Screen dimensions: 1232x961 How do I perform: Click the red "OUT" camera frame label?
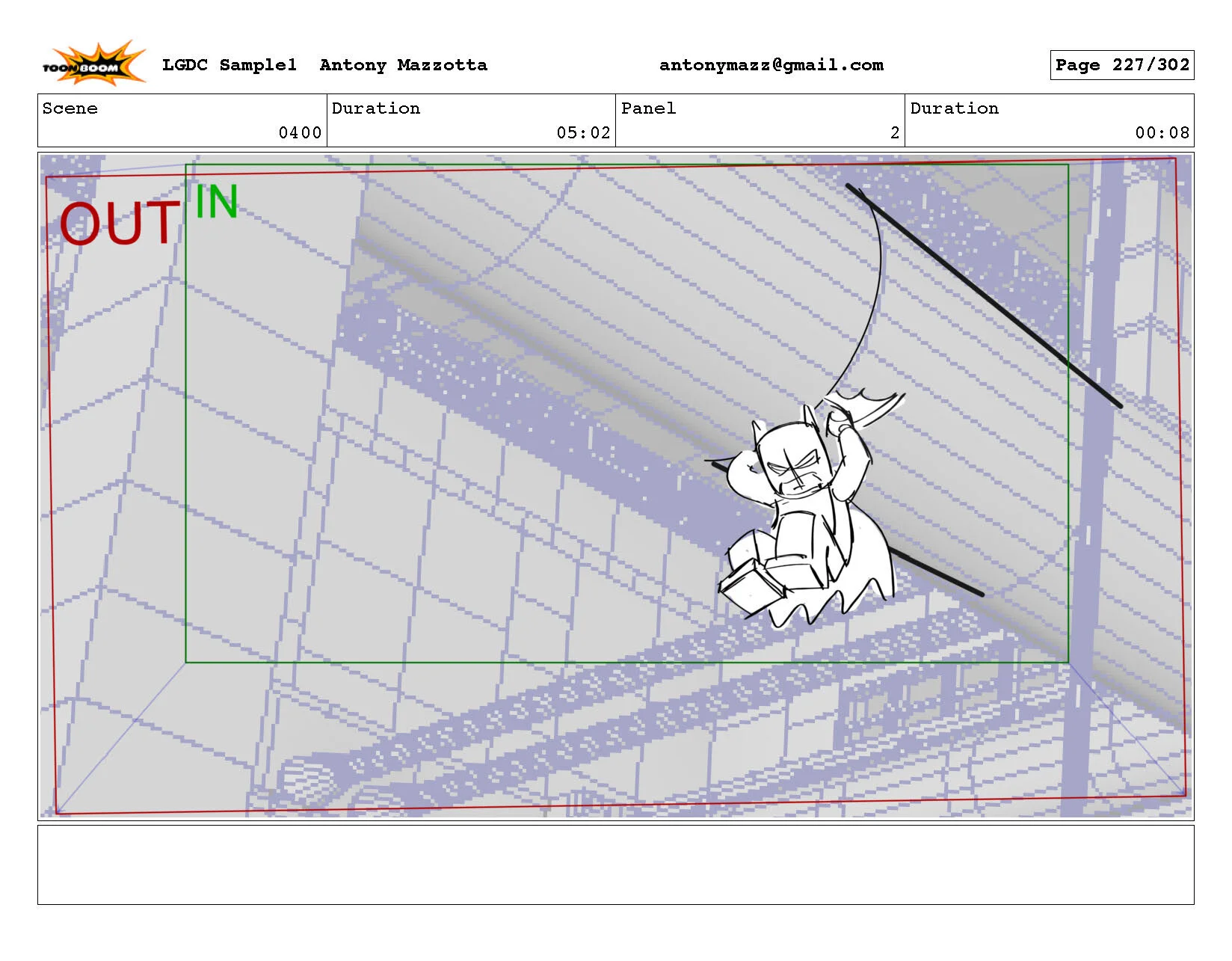[x=119, y=223]
